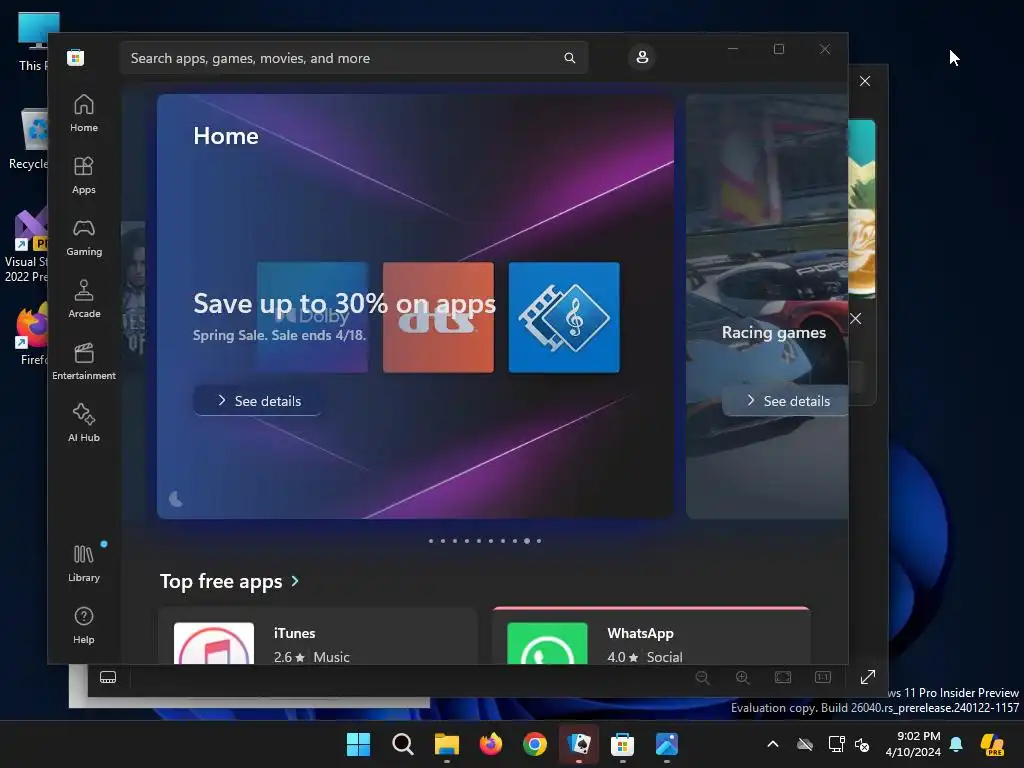This screenshot has width=1024, height=768.
Task: Switch to Microsoft Store on taskbar
Action: tap(622, 744)
